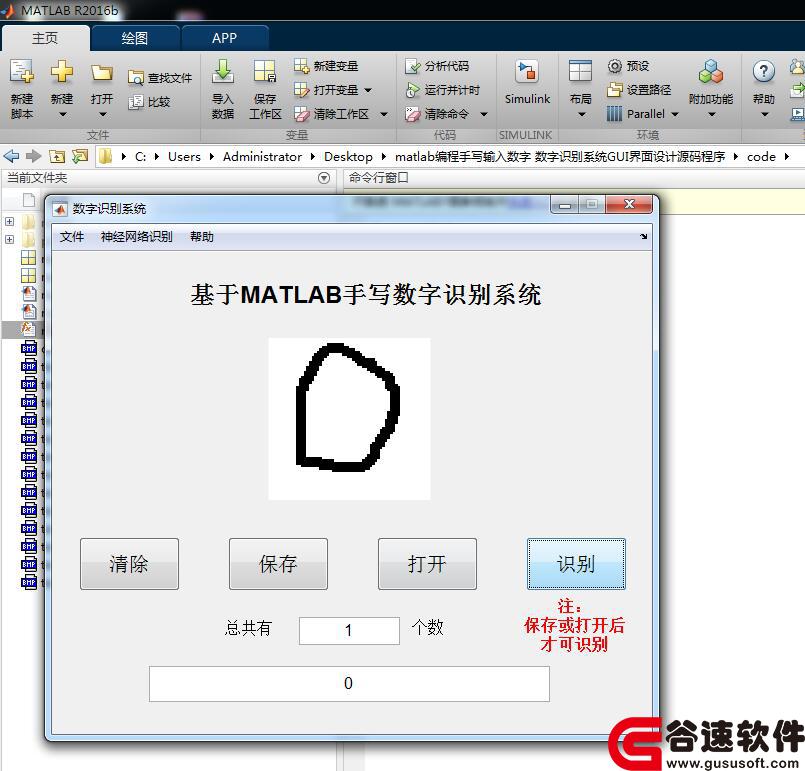Click the Add-Ons (附加功能) icon
Image resolution: width=805 pixels, height=771 pixels.
(711, 71)
